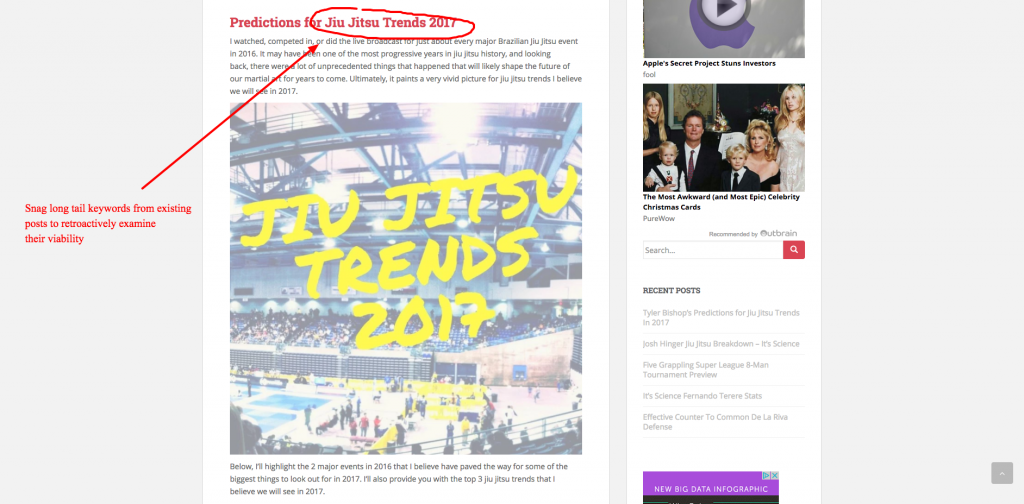1024x504 pixels.
Task: Click the AdChoices triangle icon on purple ad
Action: [767, 475]
